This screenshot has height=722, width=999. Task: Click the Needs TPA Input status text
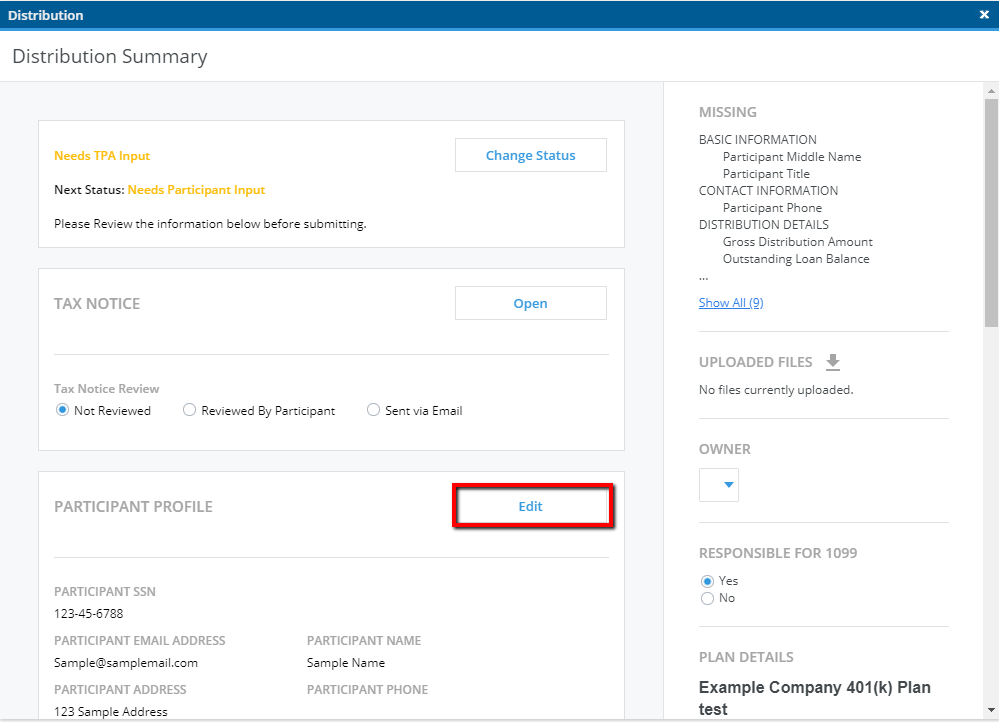coord(102,155)
